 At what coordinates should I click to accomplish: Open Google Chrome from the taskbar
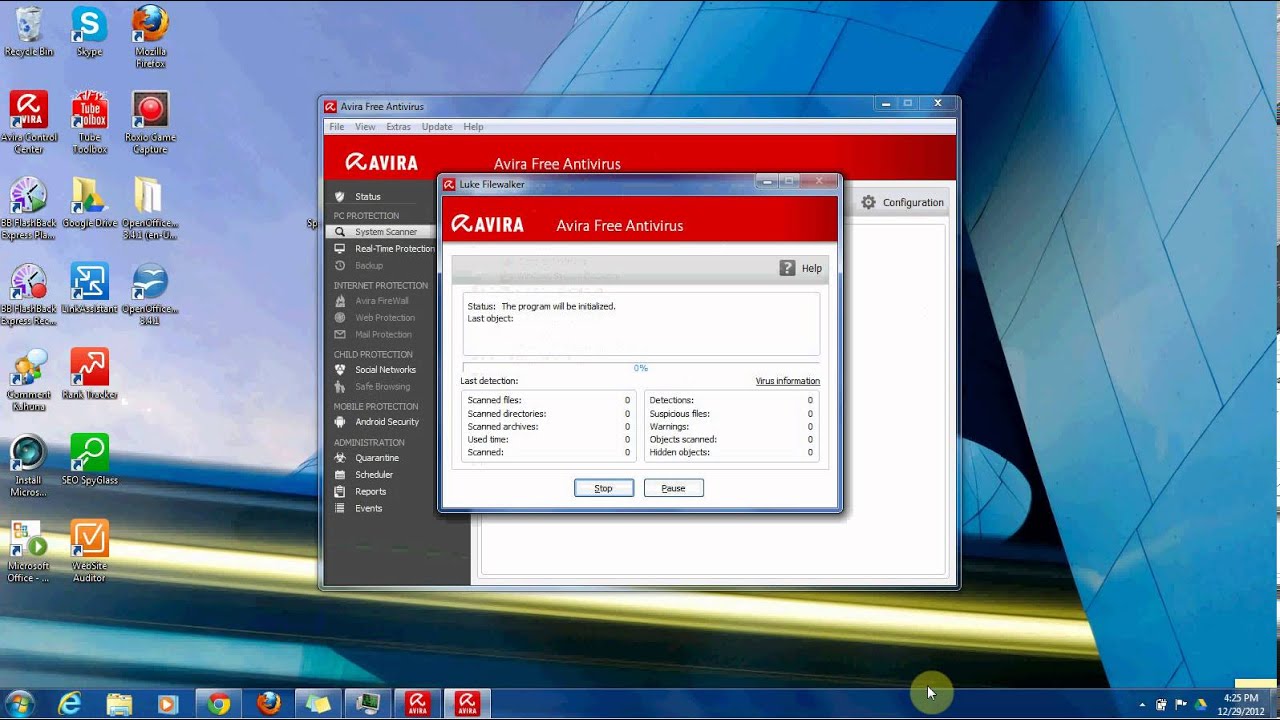pyautogui.click(x=219, y=704)
